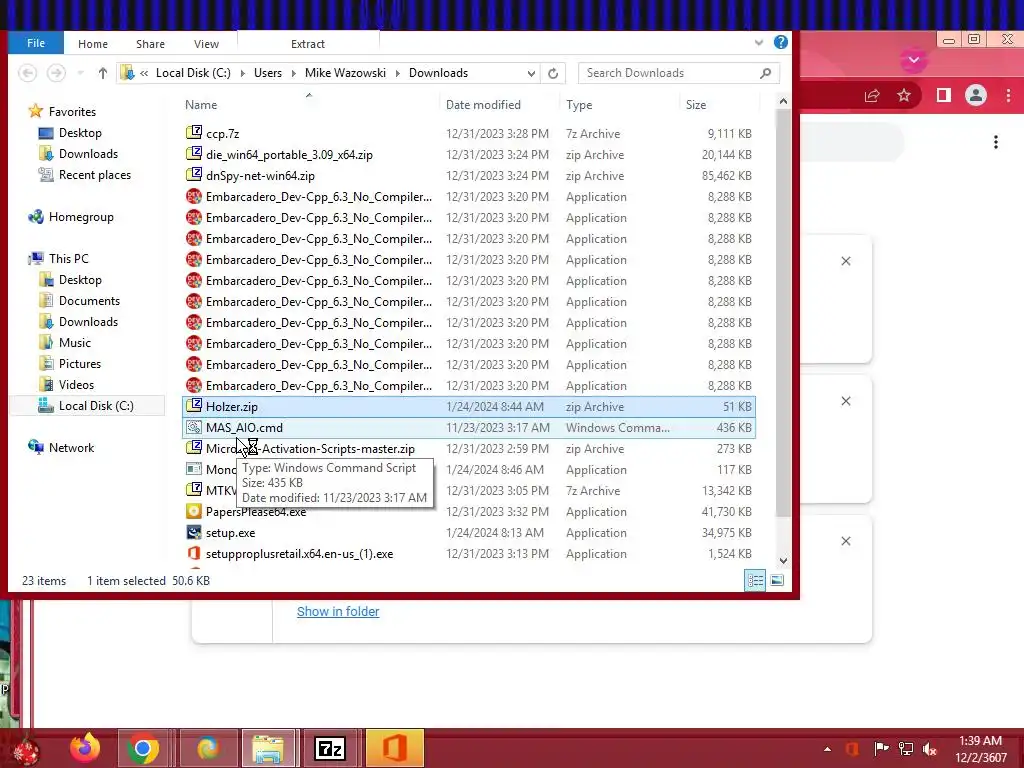Sort by the Type column header
1024x768 pixels.
(579, 104)
